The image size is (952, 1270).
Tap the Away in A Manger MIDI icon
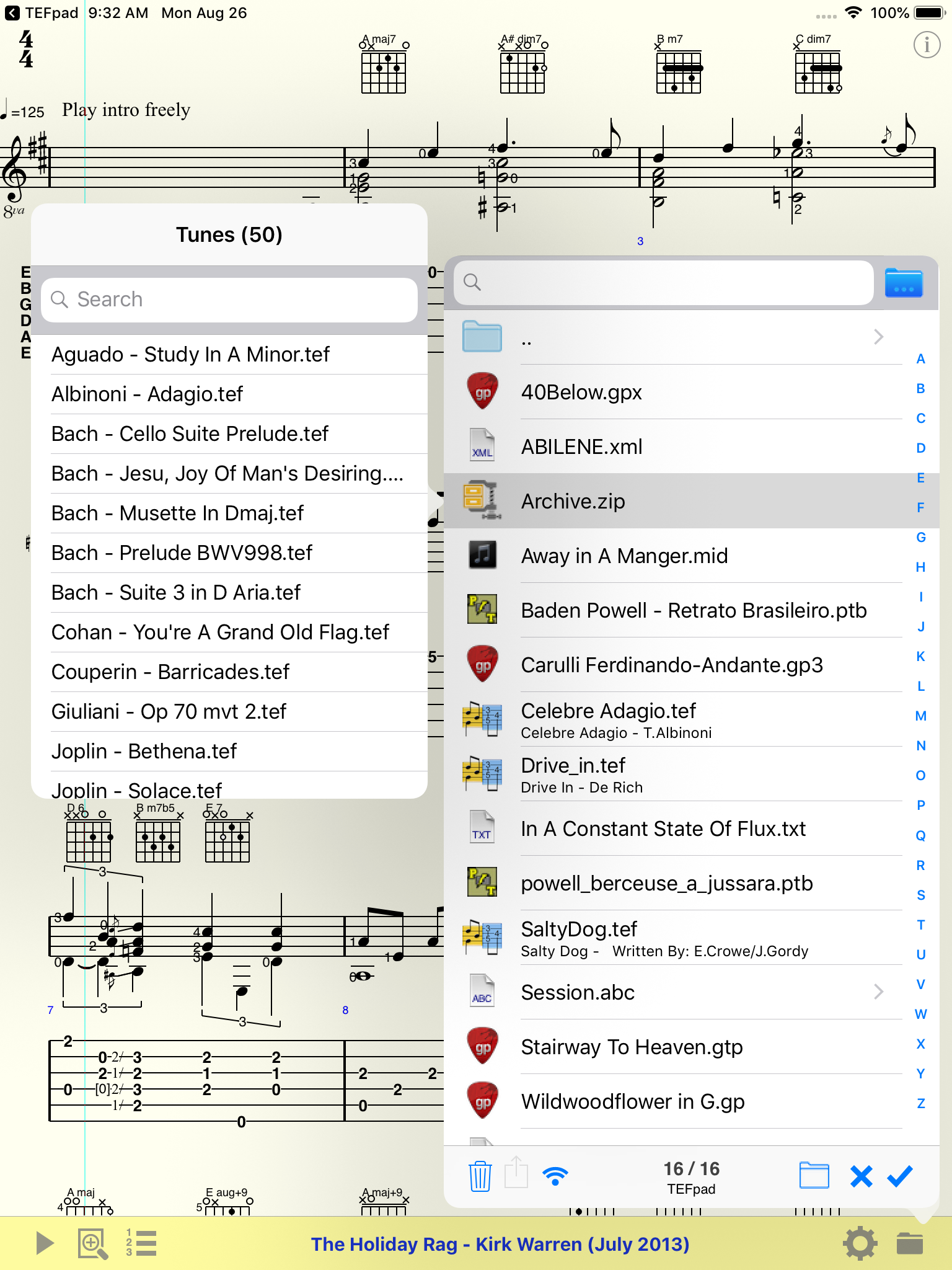(x=482, y=554)
